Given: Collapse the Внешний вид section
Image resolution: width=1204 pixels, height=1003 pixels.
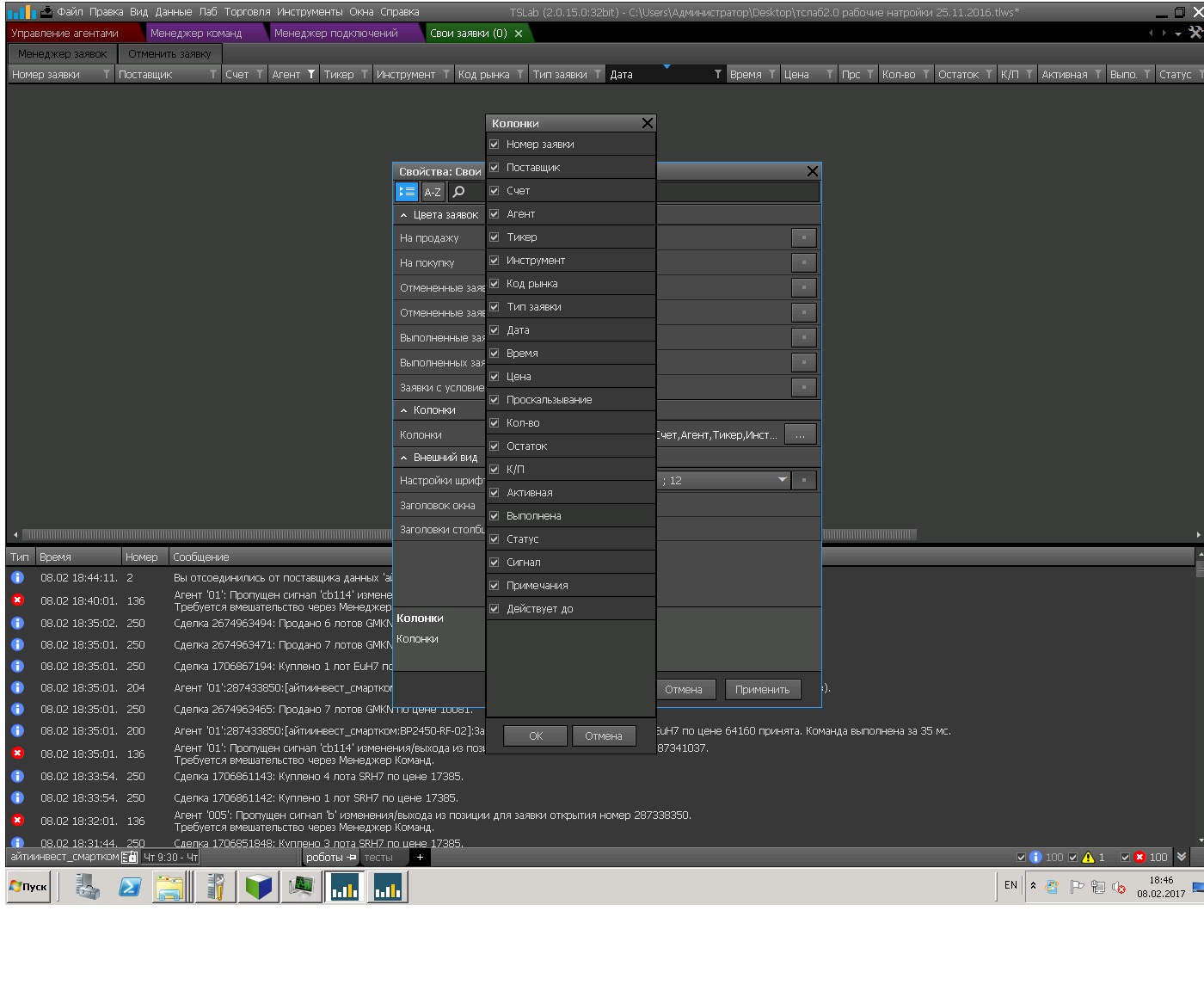Looking at the screenshot, I should (x=403, y=458).
